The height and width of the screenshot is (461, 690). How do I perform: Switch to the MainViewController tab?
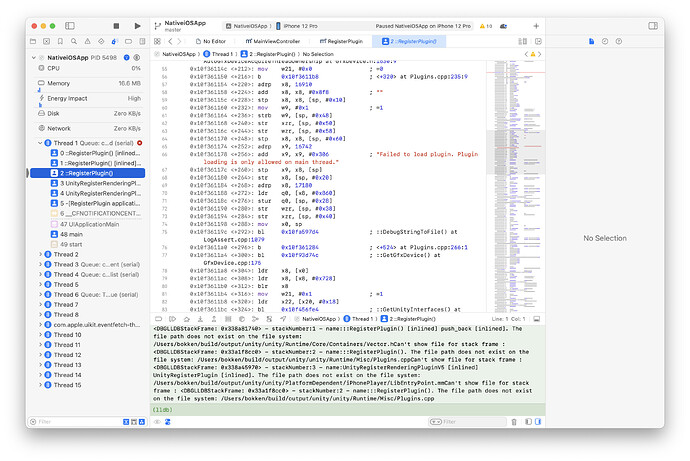[273, 41]
